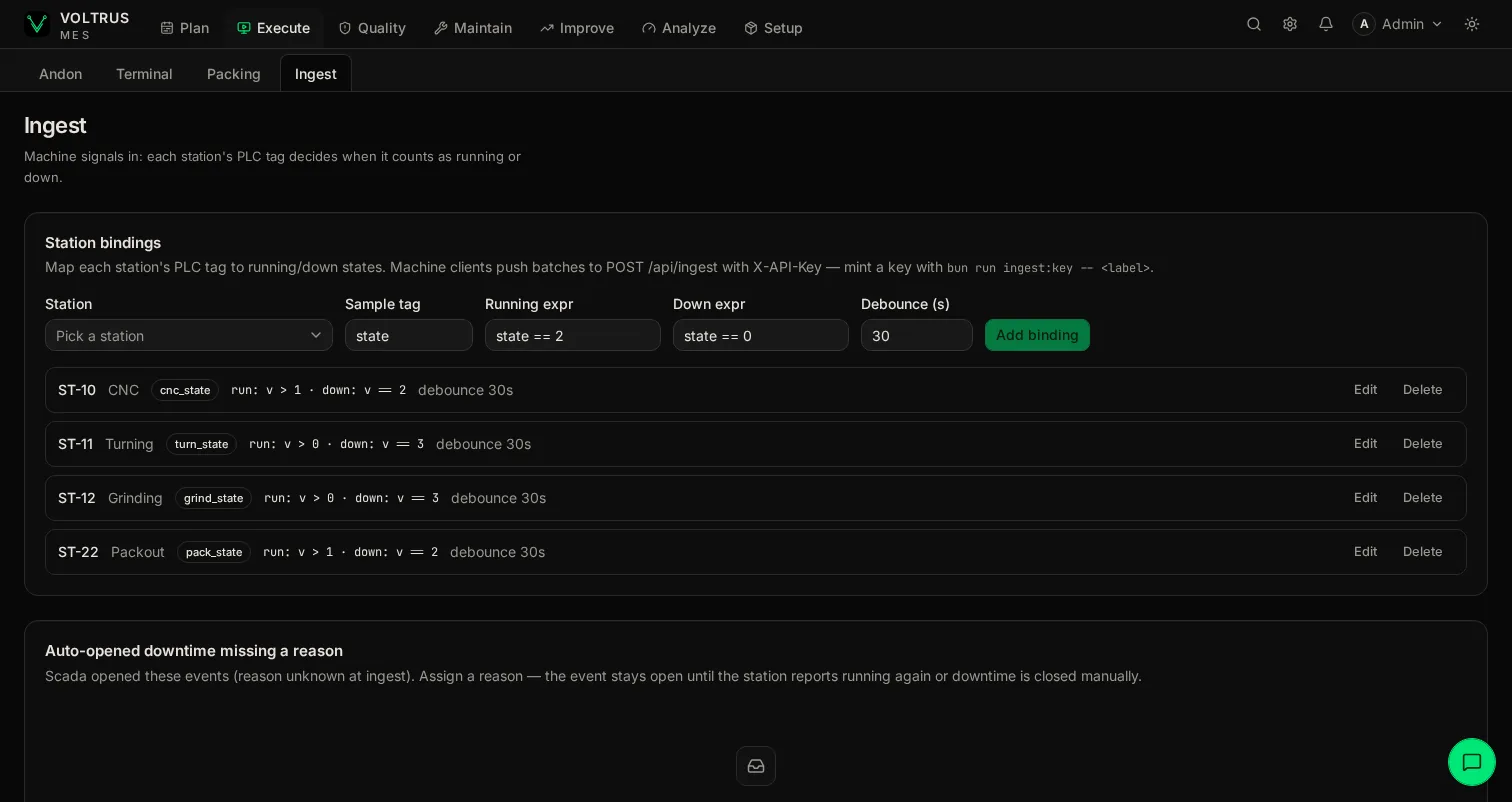Screen dimensions: 1512x802
Task: Edit the ST-12 Grinding binding
Action: click(1365, 498)
